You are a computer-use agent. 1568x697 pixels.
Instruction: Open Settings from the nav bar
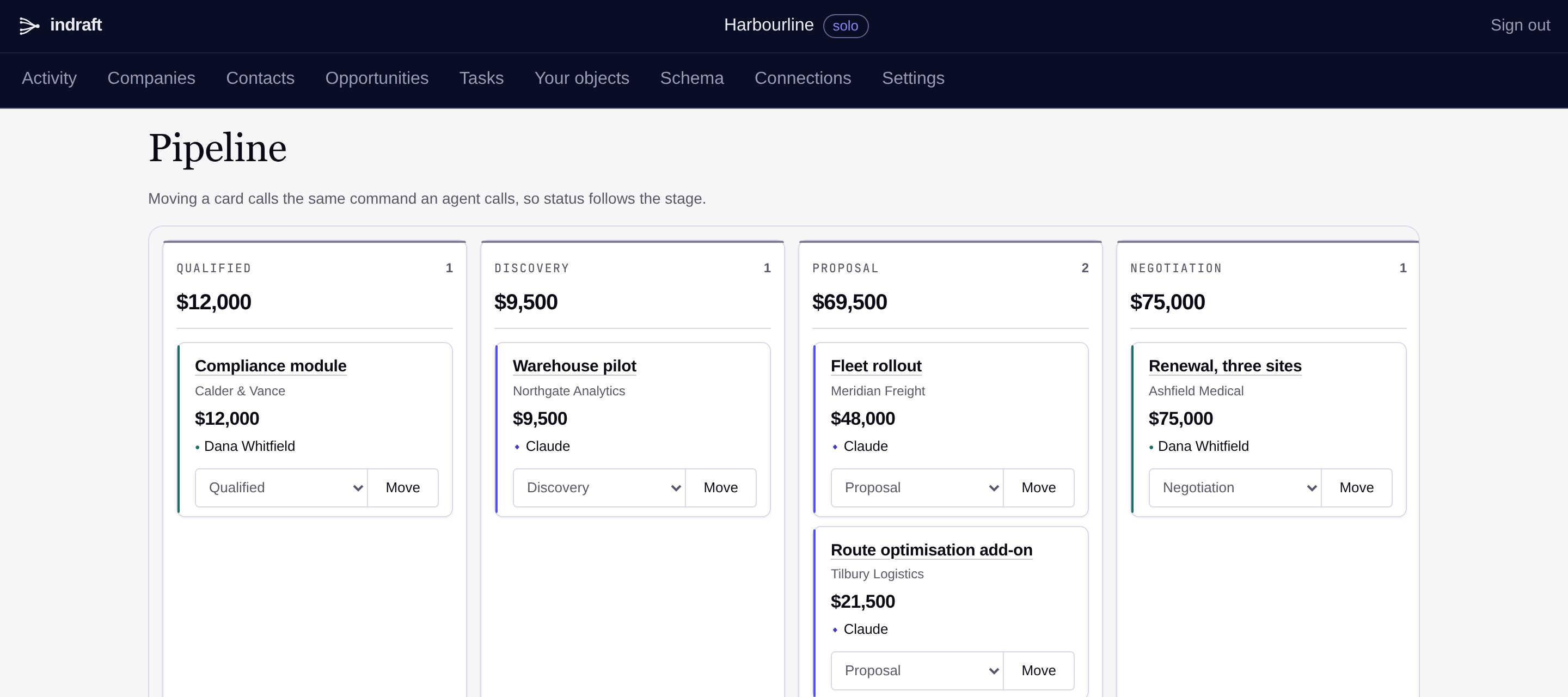click(x=913, y=78)
